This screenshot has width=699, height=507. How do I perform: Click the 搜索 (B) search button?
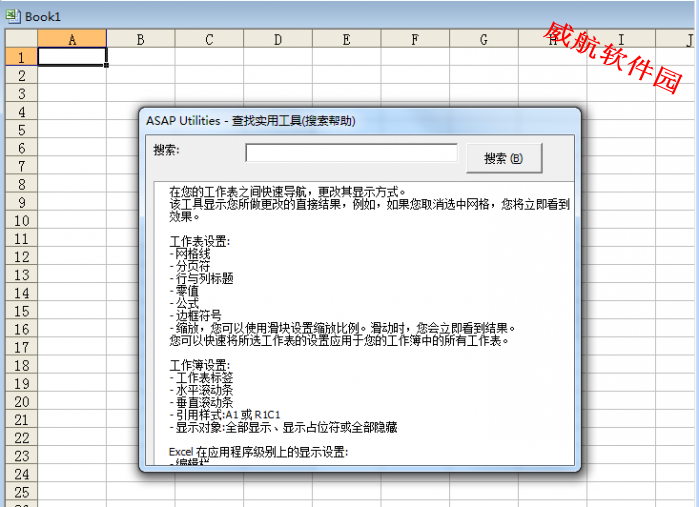coord(504,158)
